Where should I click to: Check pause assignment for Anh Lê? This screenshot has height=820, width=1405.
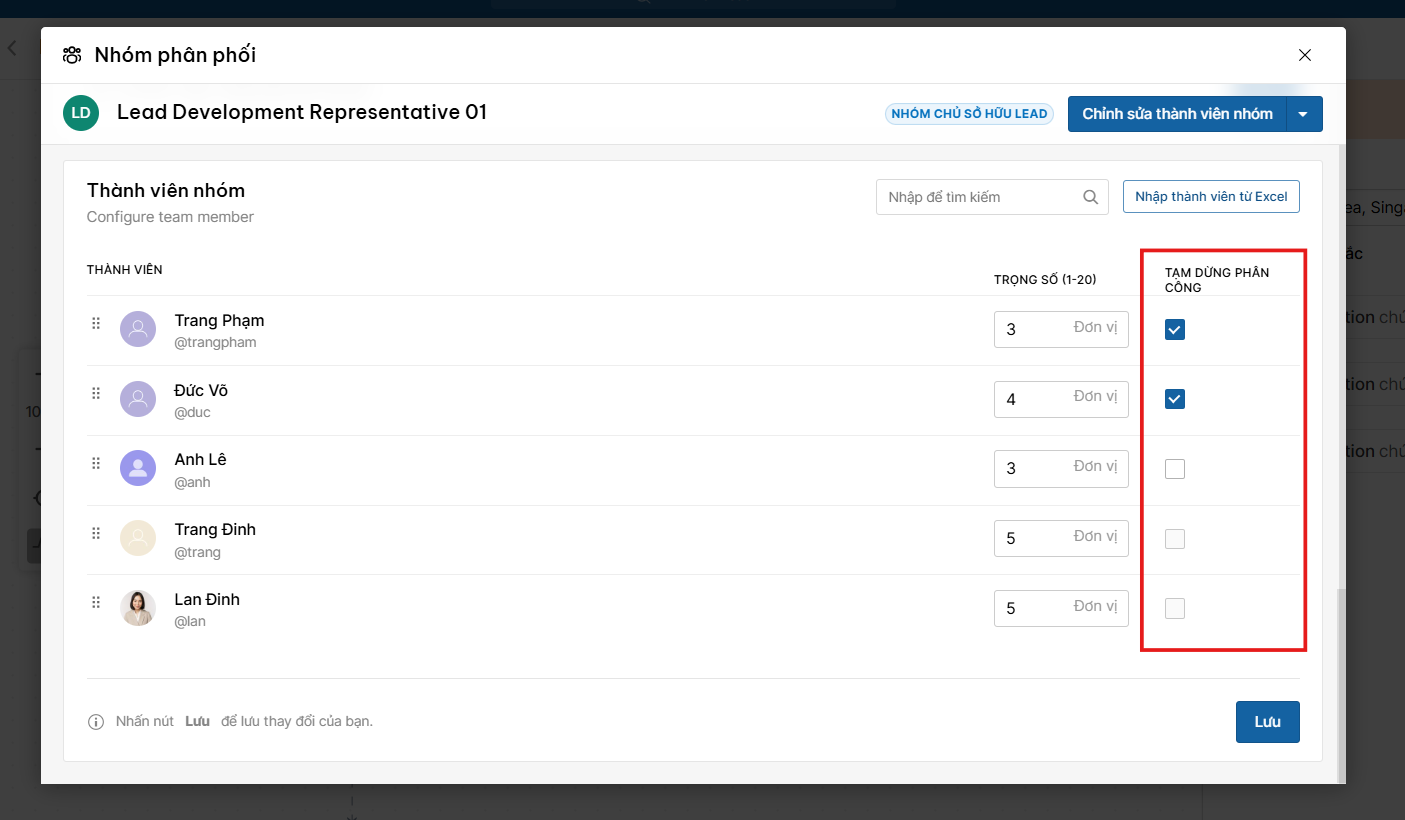coord(1175,468)
